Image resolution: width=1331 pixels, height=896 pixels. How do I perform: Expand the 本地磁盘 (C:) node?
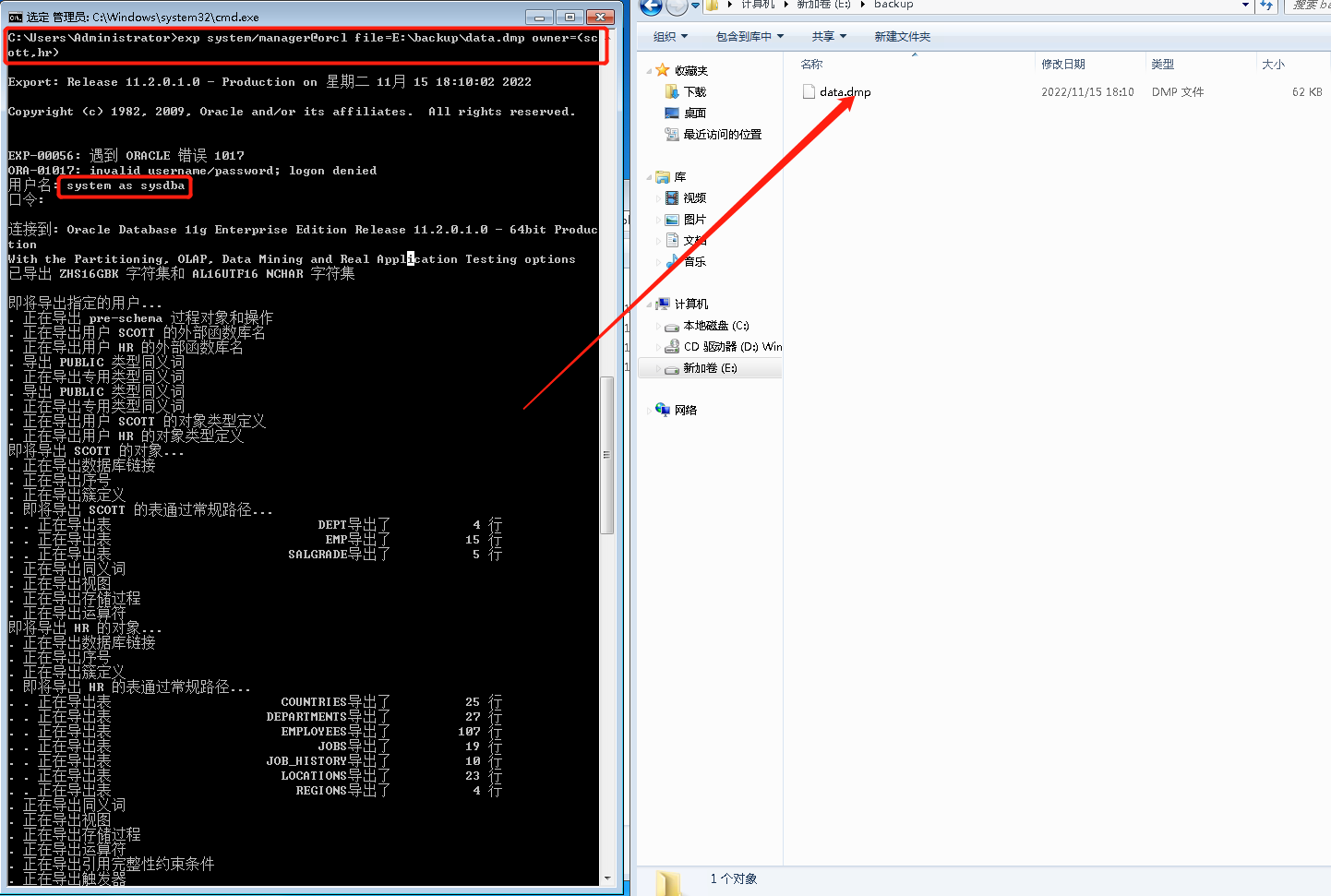[x=658, y=326]
